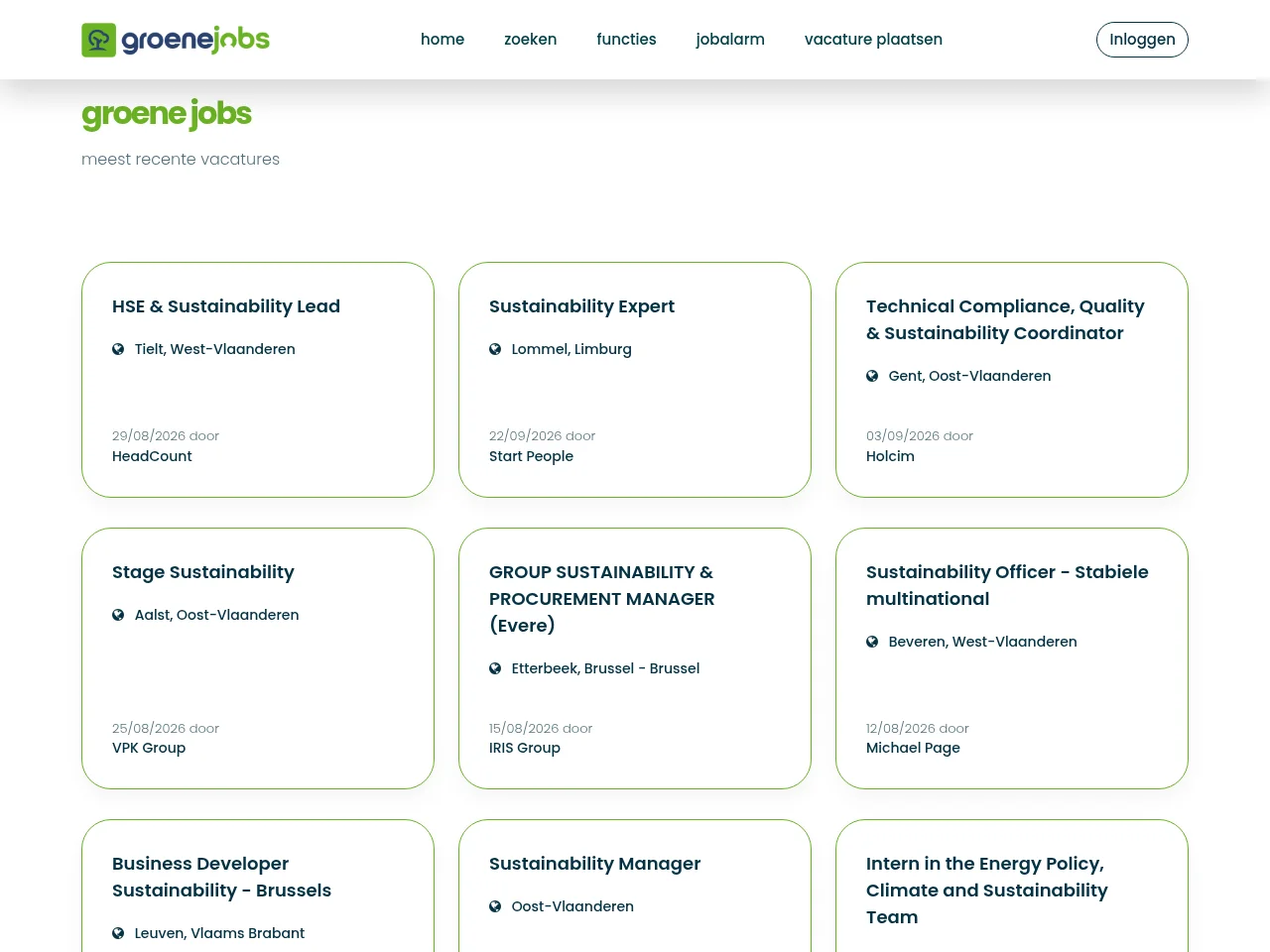Click the 'meest recente vacatures' subtitle
The image size is (1270, 952).
[x=181, y=160]
